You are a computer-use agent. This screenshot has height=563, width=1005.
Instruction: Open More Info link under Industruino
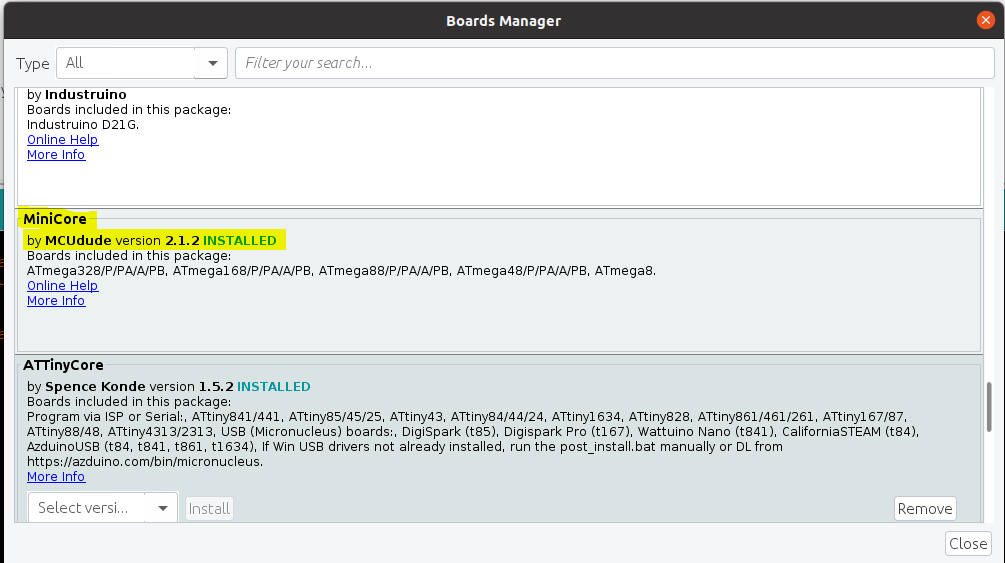click(x=56, y=155)
